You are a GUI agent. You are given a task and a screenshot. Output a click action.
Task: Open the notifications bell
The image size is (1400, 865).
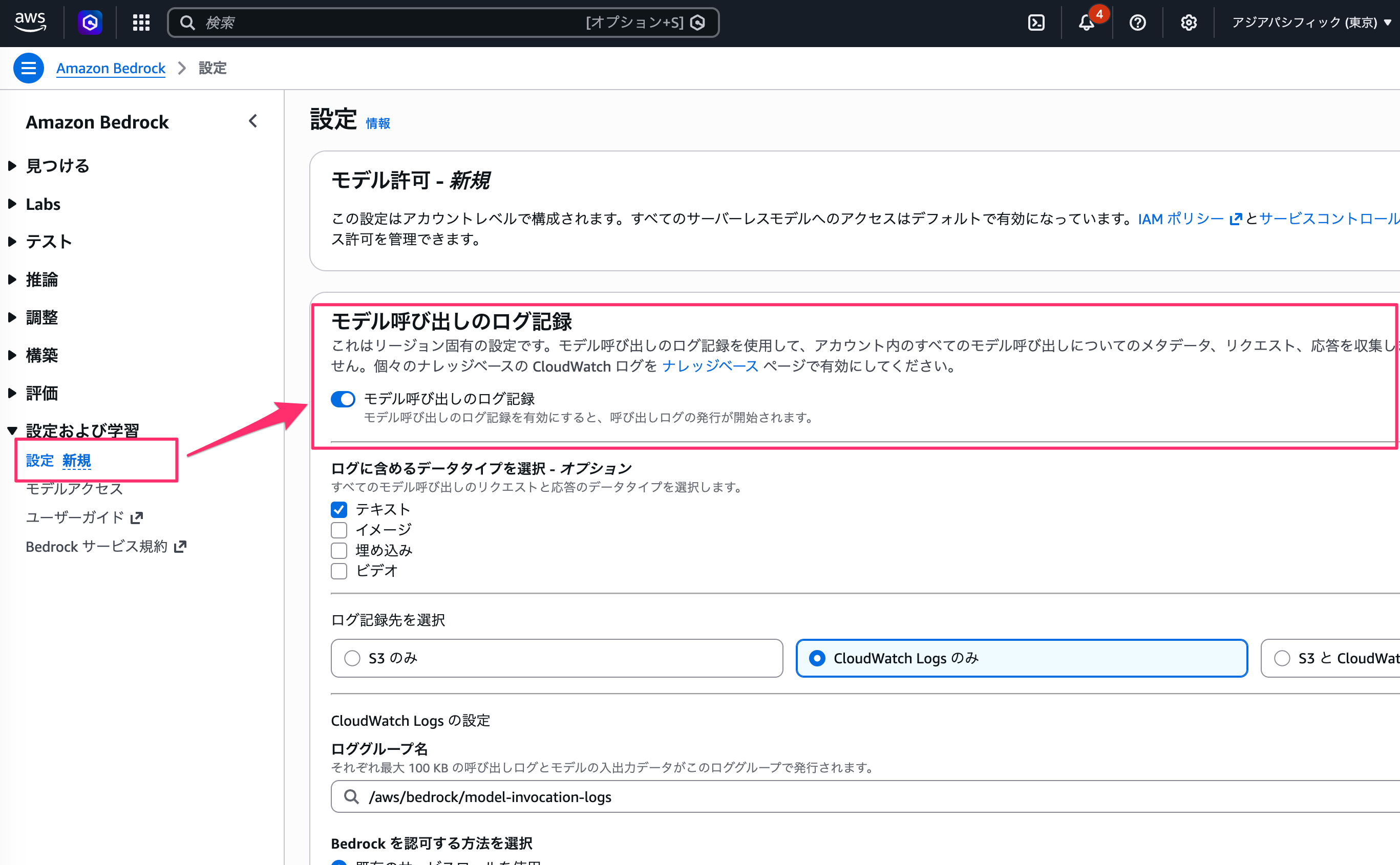1086,23
